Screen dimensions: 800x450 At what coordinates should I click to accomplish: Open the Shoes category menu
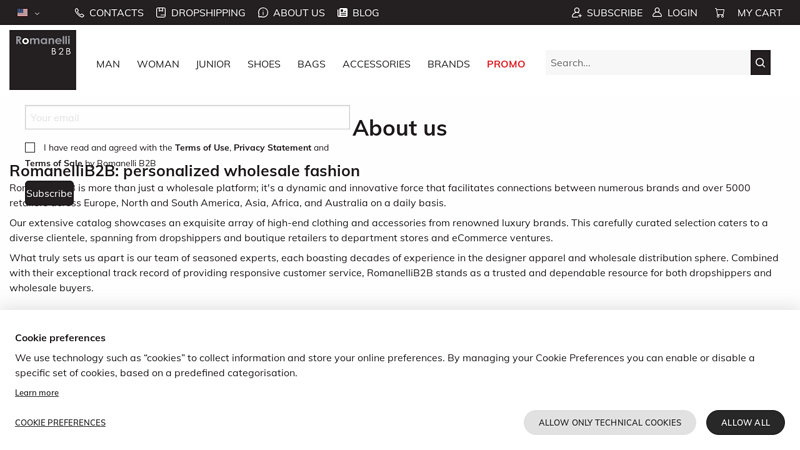click(x=264, y=64)
